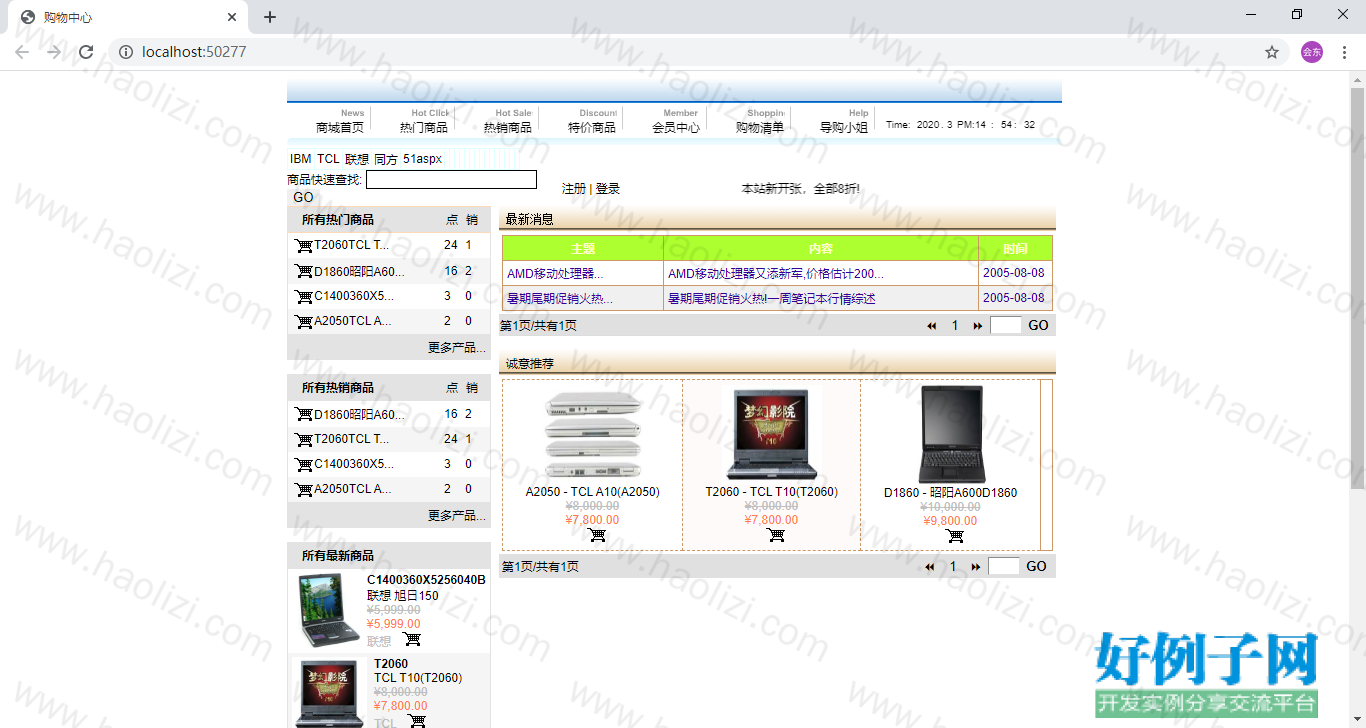The height and width of the screenshot is (728, 1366).
Task: Focus page number field in recommendations pager
Action: point(1004,566)
